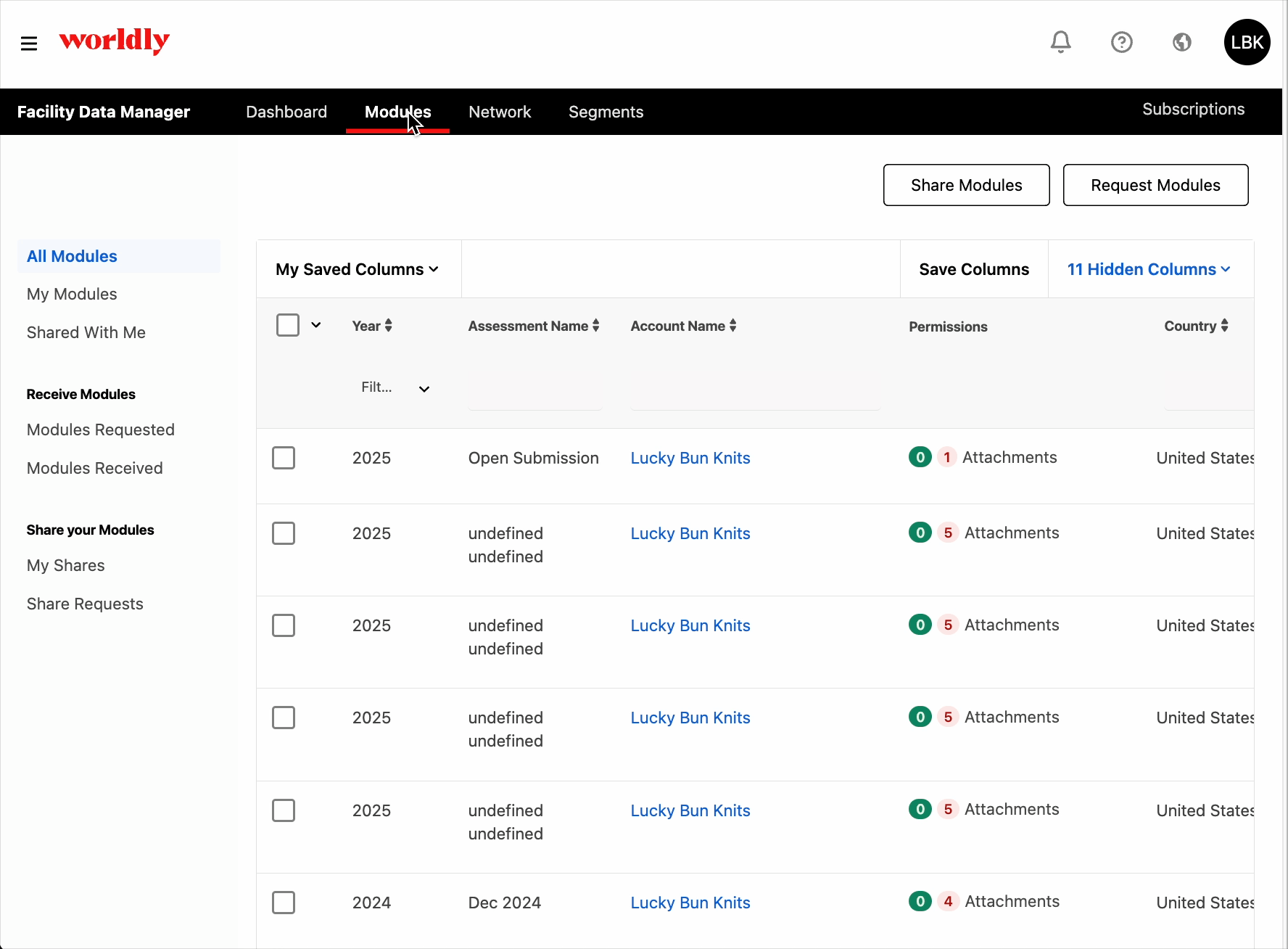This screenshot has width=1288, height=949.
Task: Sort by Assessment Name column arrows
Action: tap(596, 326)
